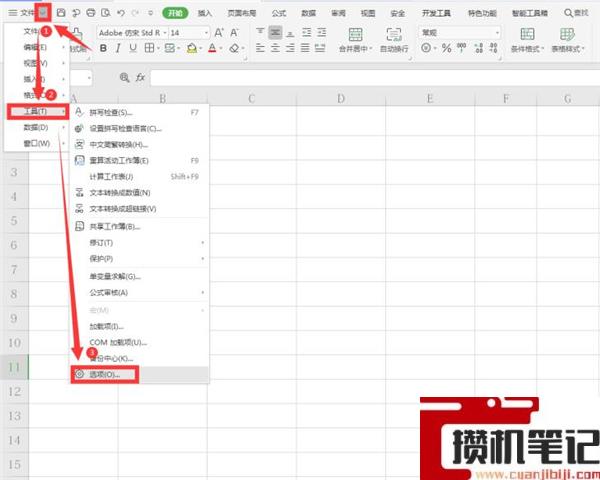The height and width of the screenshot is (480, 600).
Task: Apply thousands separator style
Action: pyautogui.click(x=461, y=48)
